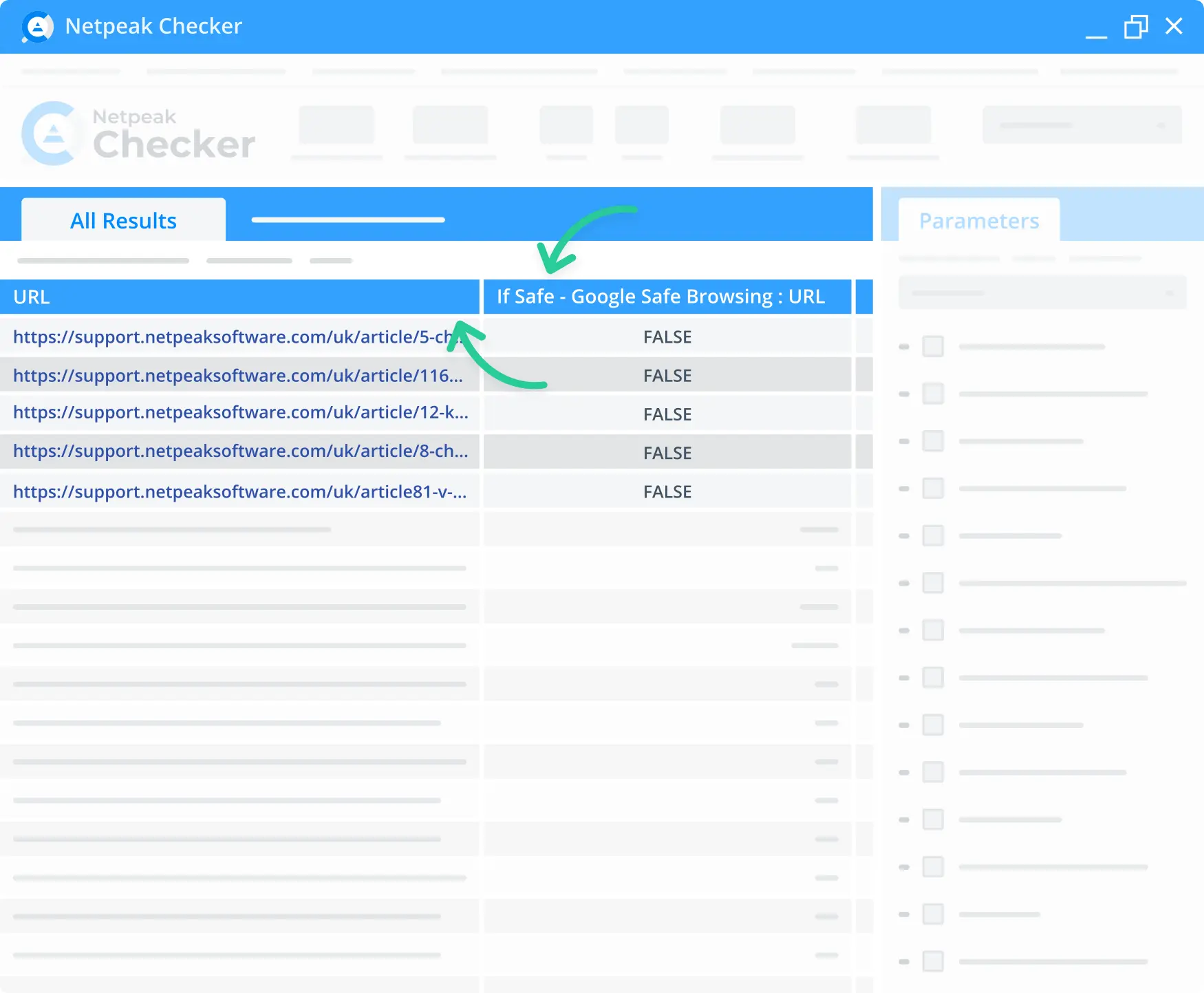The image size is (1204, 993).
Task: Sort by If Safe - Google Safe Browsing column
Action: (667, 297)
